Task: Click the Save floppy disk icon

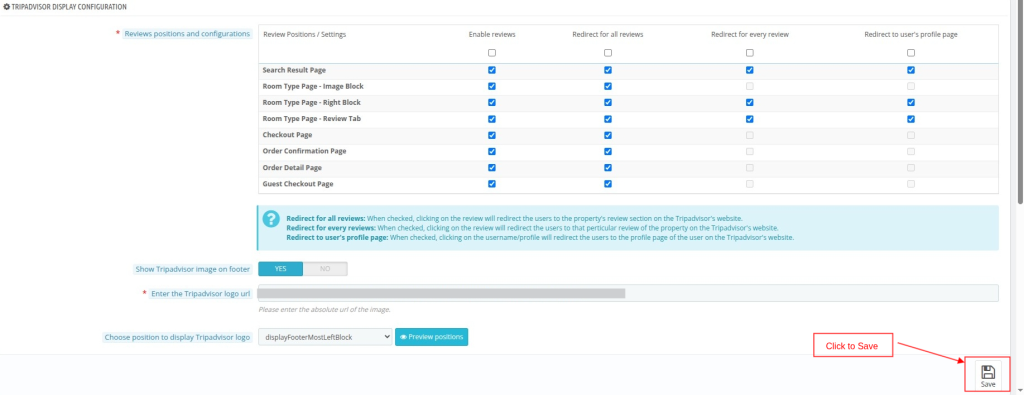Action: [x=987, y=372]
